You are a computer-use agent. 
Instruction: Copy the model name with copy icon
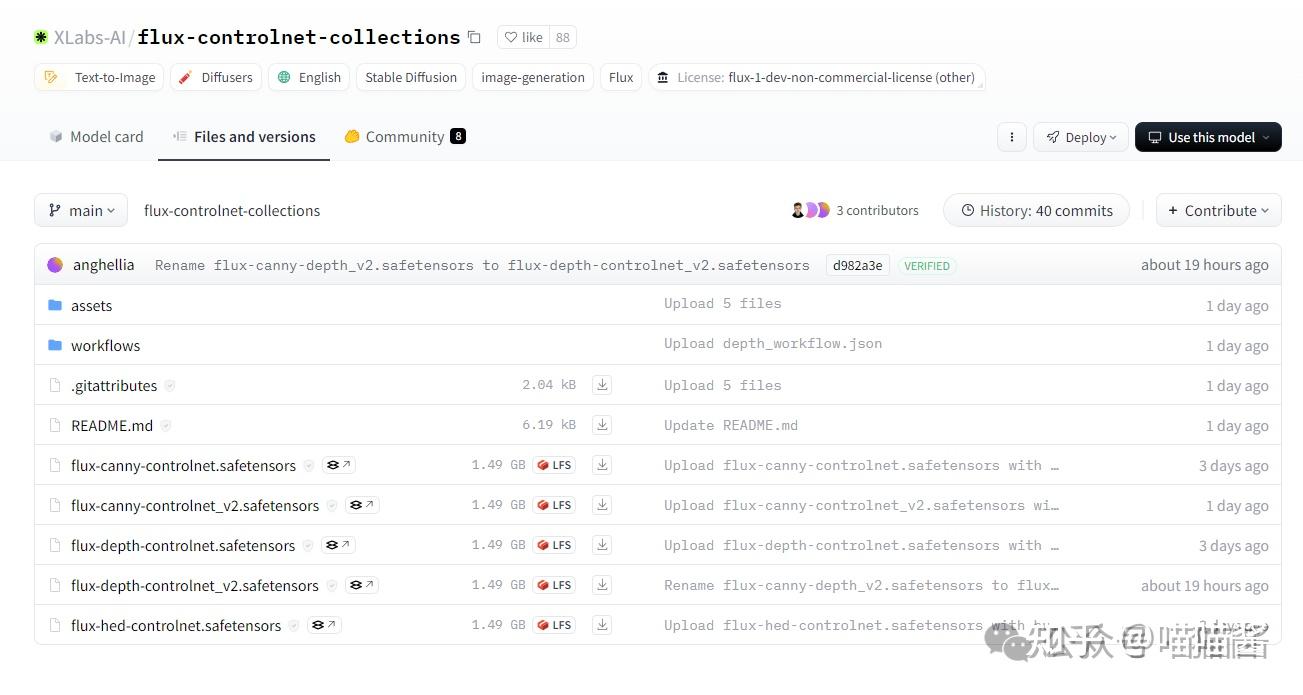474,38
